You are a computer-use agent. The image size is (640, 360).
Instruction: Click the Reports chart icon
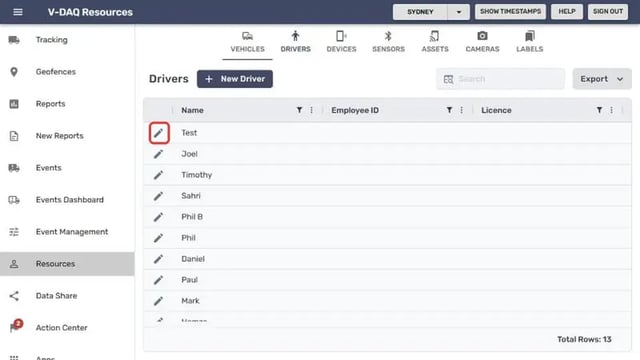point(14,104)
